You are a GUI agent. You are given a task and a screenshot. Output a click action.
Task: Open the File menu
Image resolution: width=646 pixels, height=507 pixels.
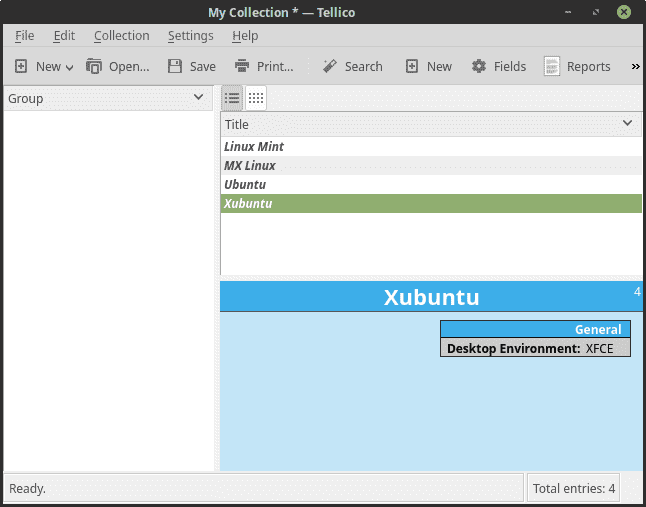click(x=25, y=36)
